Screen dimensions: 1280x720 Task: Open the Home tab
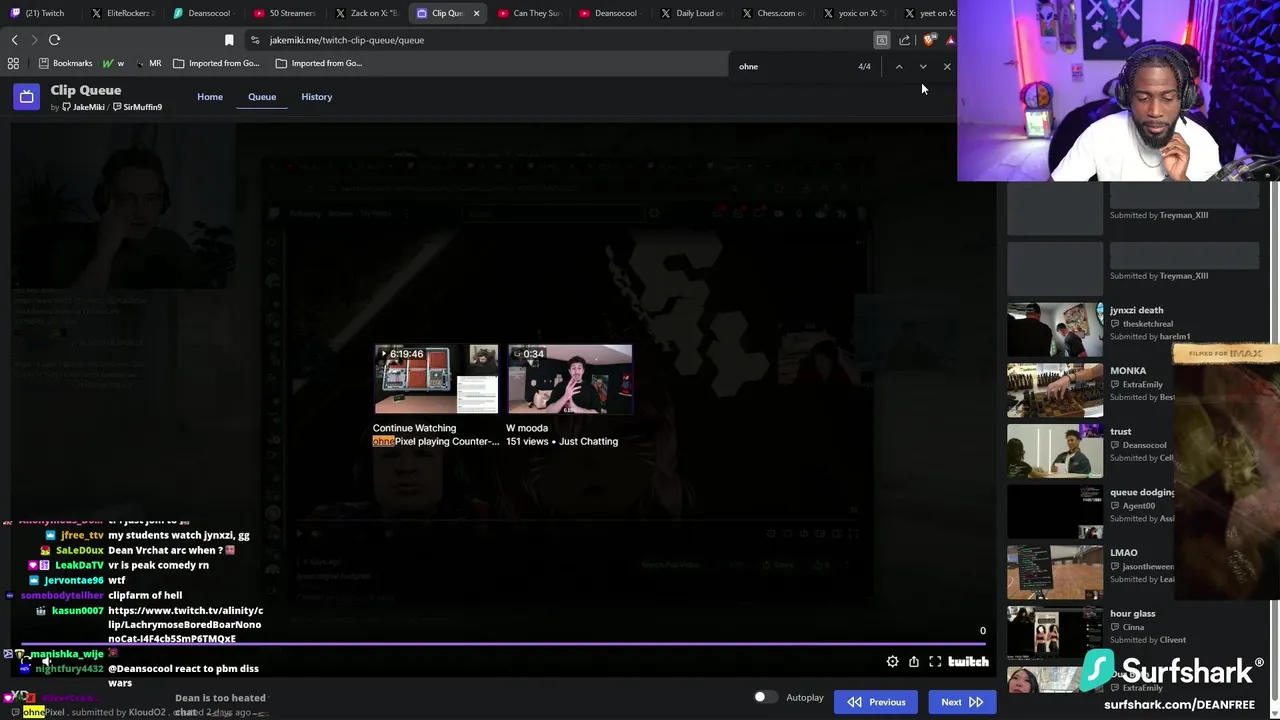click(x=210, y=97)
